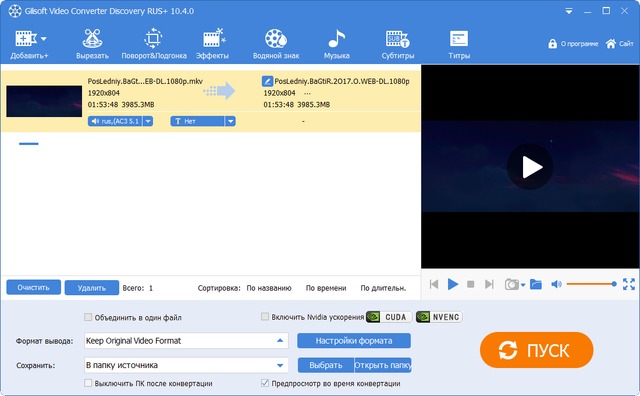Open the snapshot folder icon
This screenshot has height=396, width=640.
tap(536, 284)
